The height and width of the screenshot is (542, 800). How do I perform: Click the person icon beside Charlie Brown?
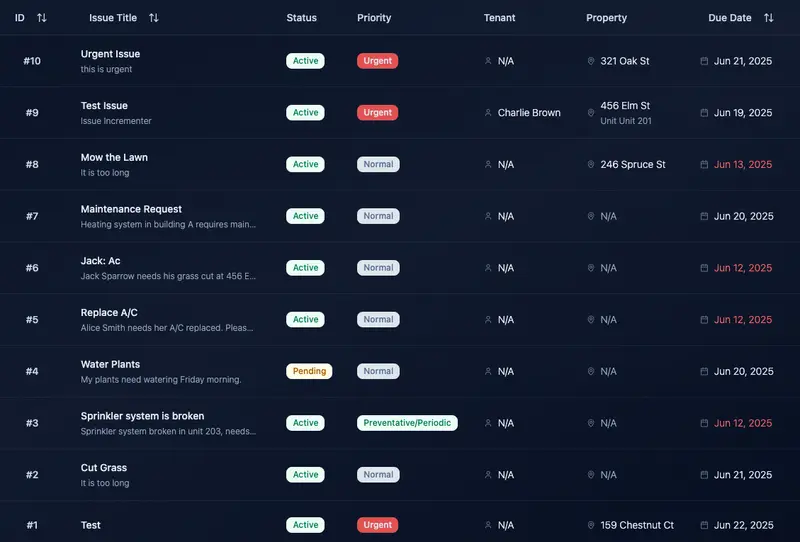(x=488, y=113)
